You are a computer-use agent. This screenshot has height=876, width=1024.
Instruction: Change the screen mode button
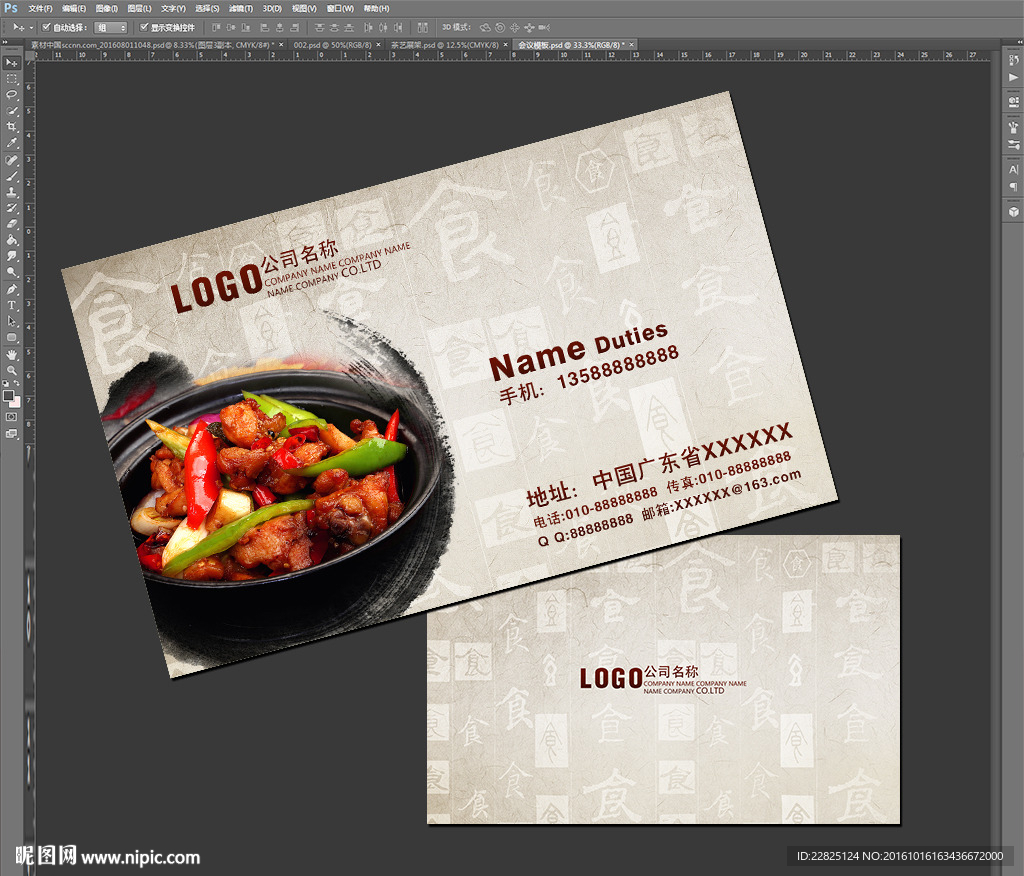point(12,433)
